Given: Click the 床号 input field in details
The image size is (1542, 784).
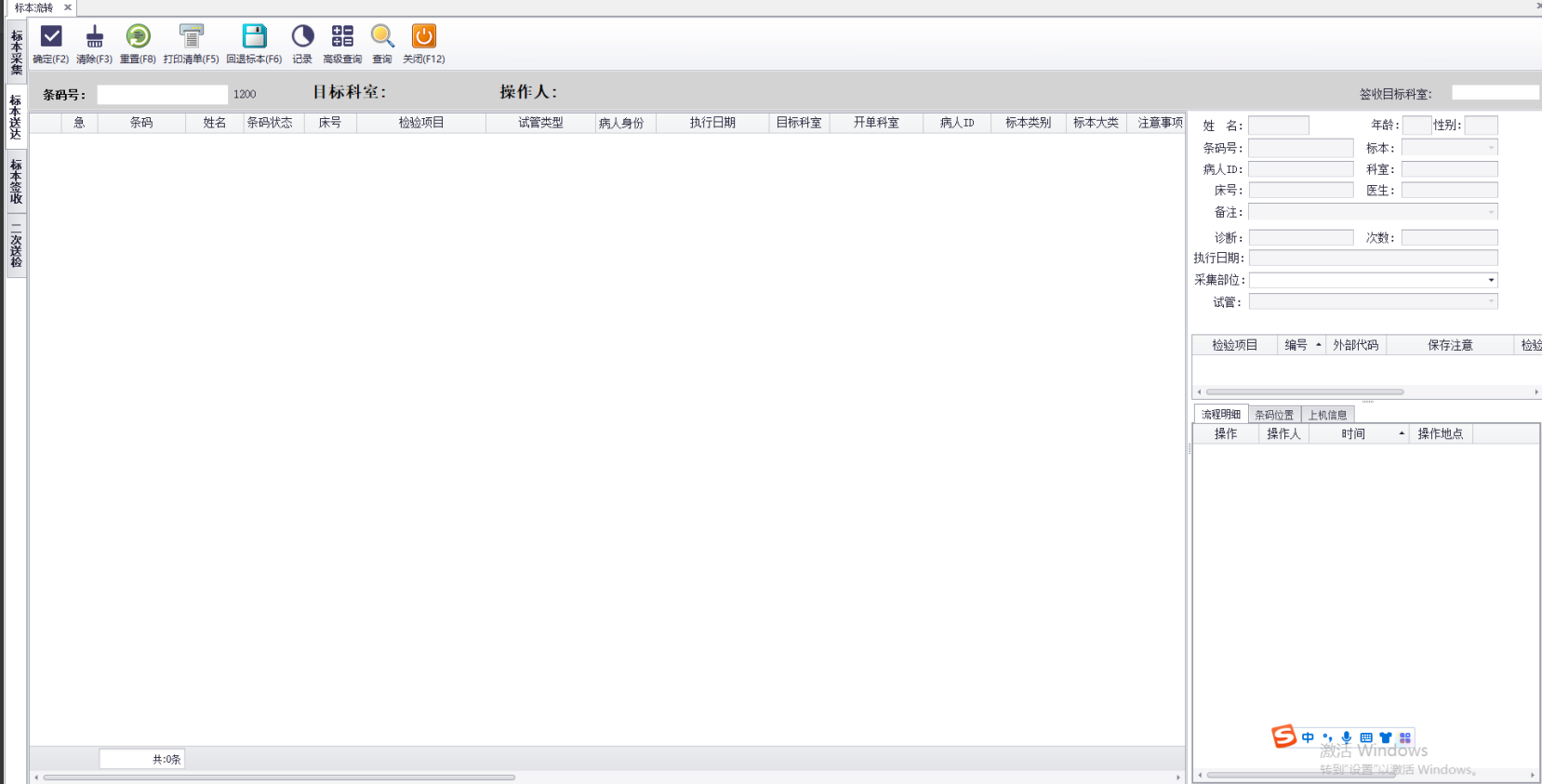Looking at the screenshot, I should pyautogui.click(x=1300, y=190).
